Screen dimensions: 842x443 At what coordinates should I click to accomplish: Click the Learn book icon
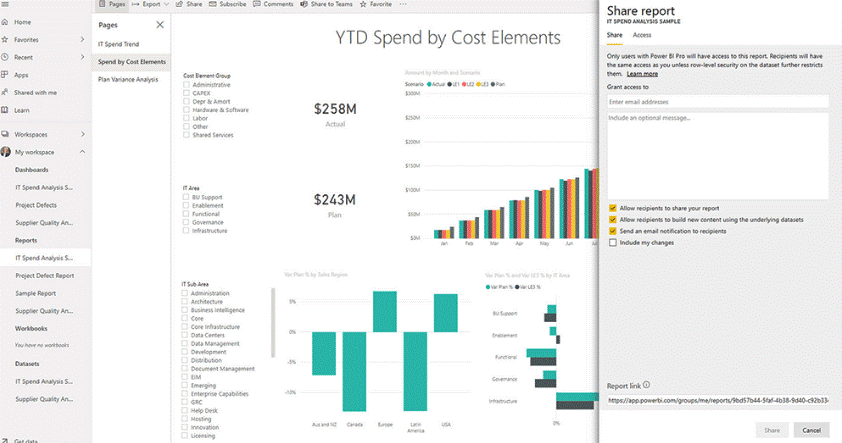tap(5, 110)
